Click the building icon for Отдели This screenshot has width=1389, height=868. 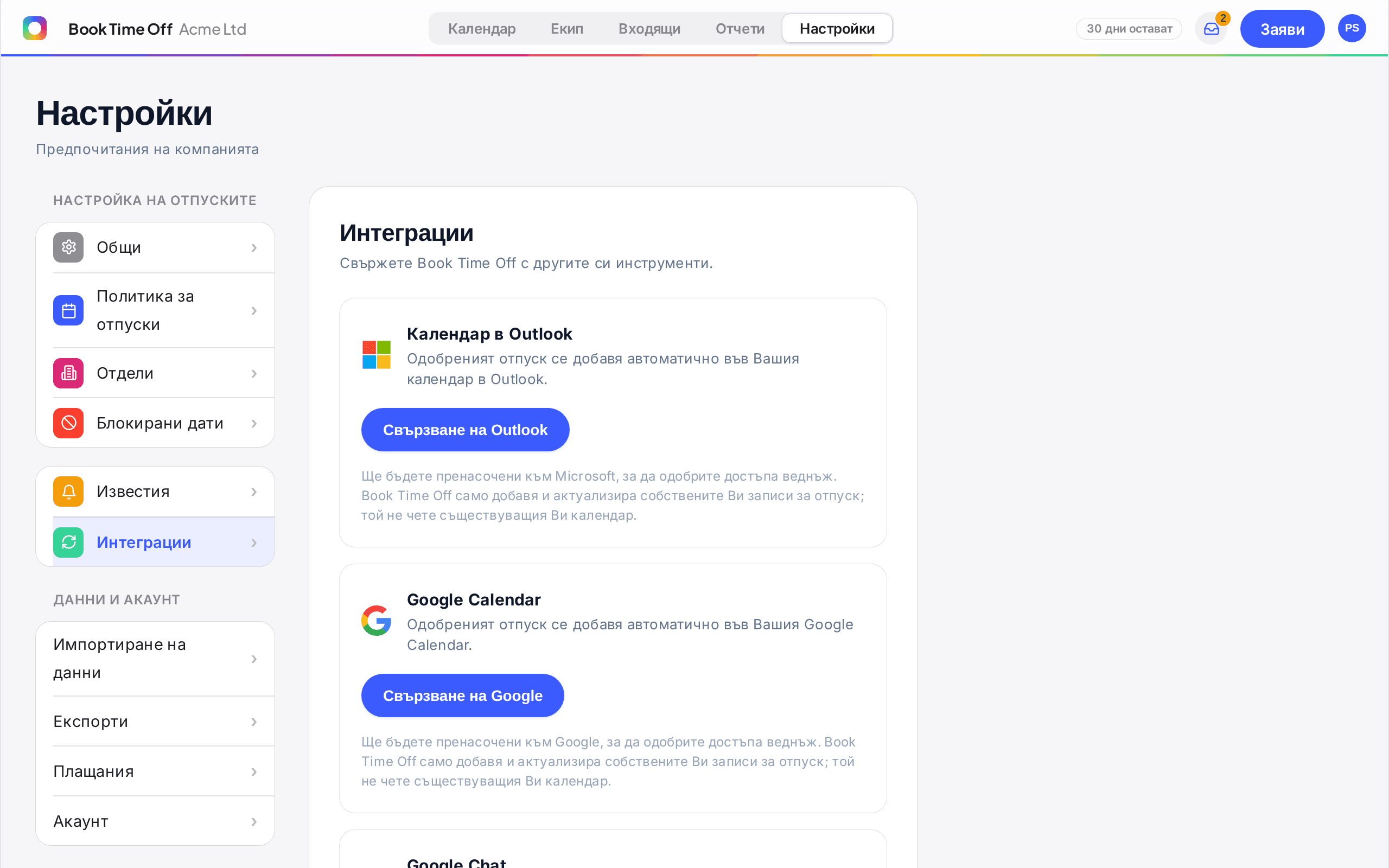click(x=68, y=373)
